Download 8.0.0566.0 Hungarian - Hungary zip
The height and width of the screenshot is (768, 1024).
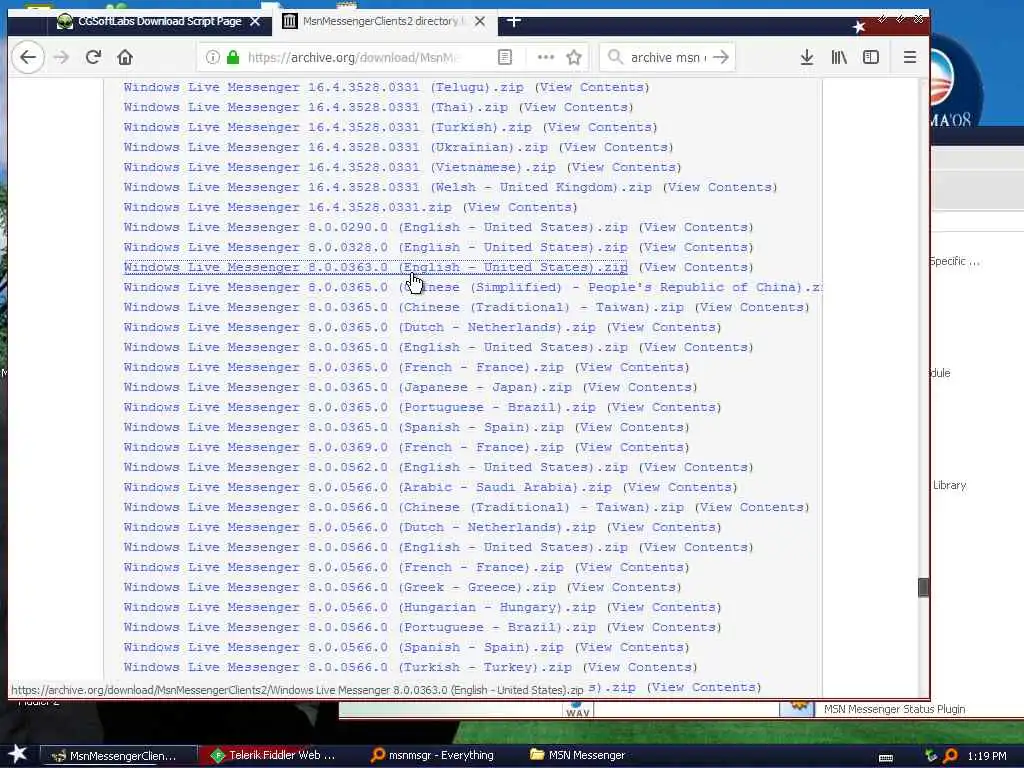pyautogui.click(x=359, y=607)
